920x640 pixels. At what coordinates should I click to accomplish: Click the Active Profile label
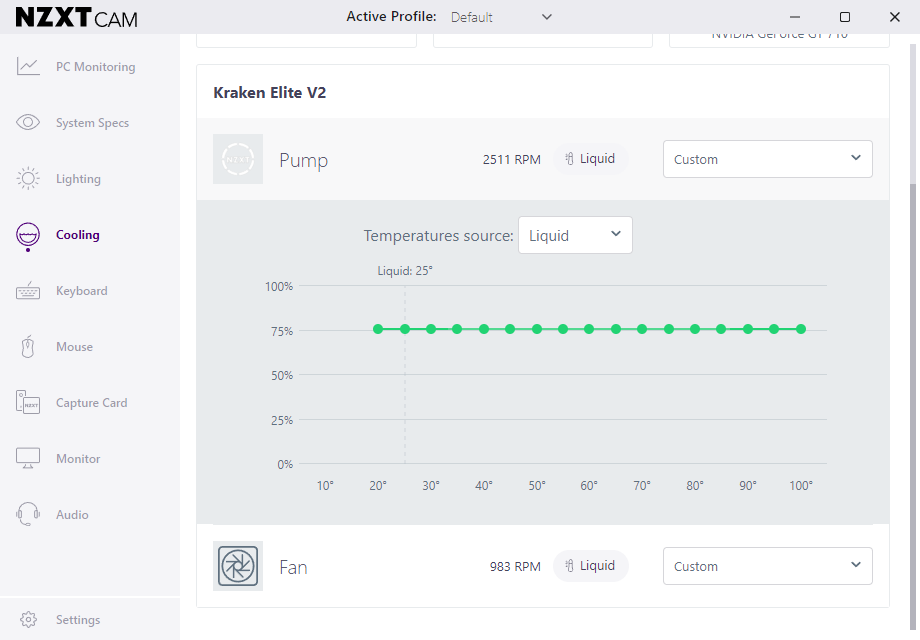click(391, 16)
